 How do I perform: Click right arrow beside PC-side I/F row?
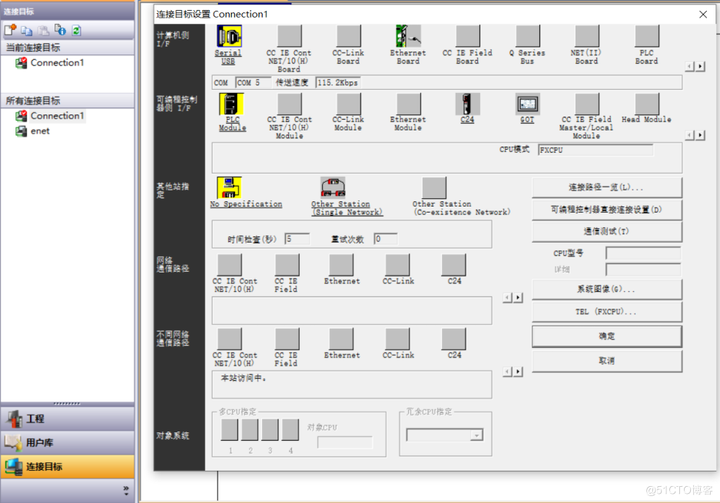pos(700,67)
